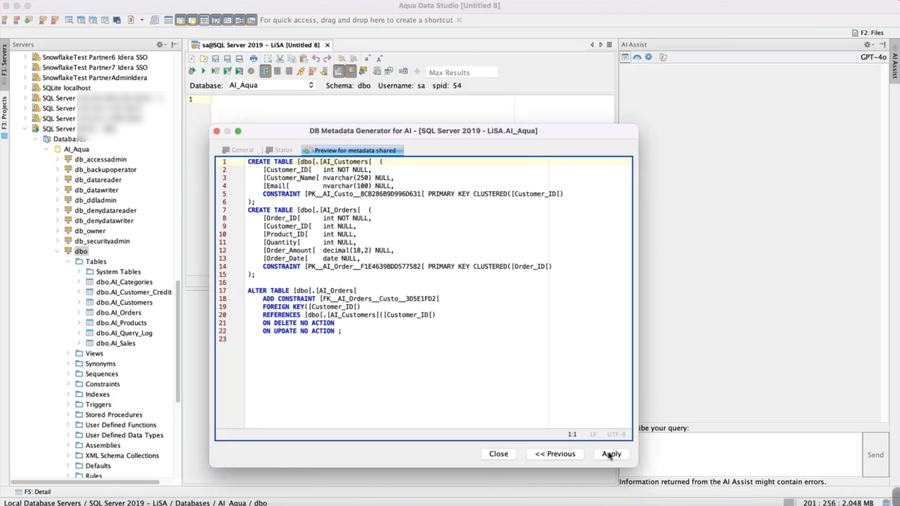Click the Max Results input field
This screenshot has height=506, width=900.
click(x=460, y=72)
